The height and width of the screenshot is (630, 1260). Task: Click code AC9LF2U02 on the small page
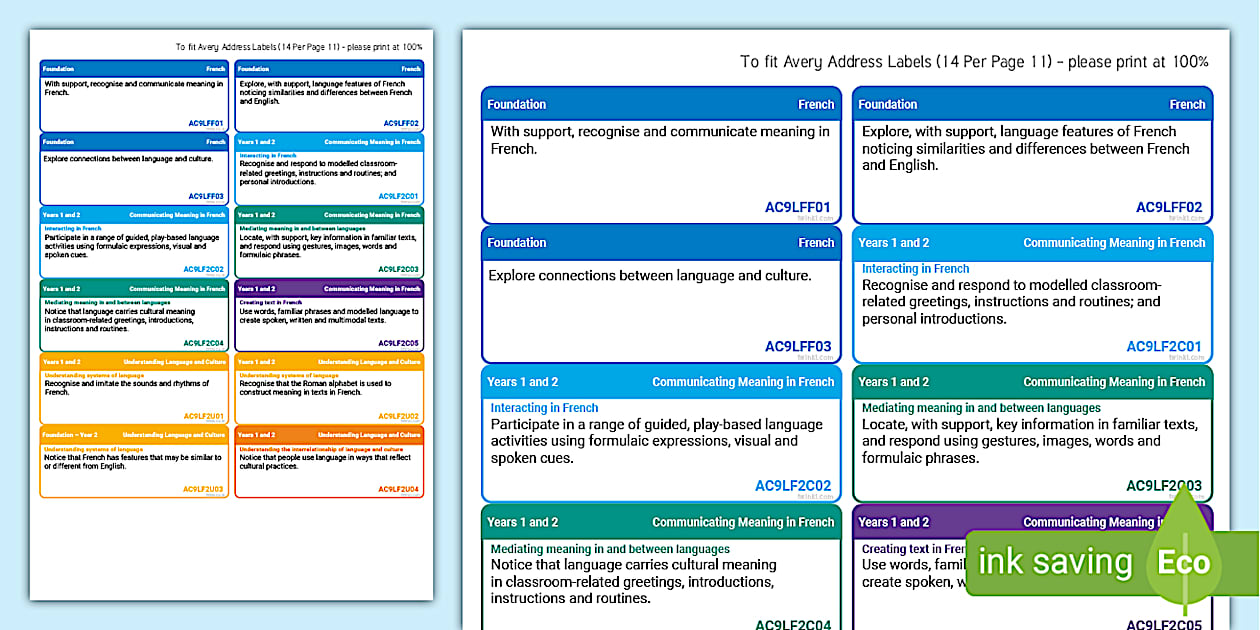pyautogui.click(x=399, y=416)
